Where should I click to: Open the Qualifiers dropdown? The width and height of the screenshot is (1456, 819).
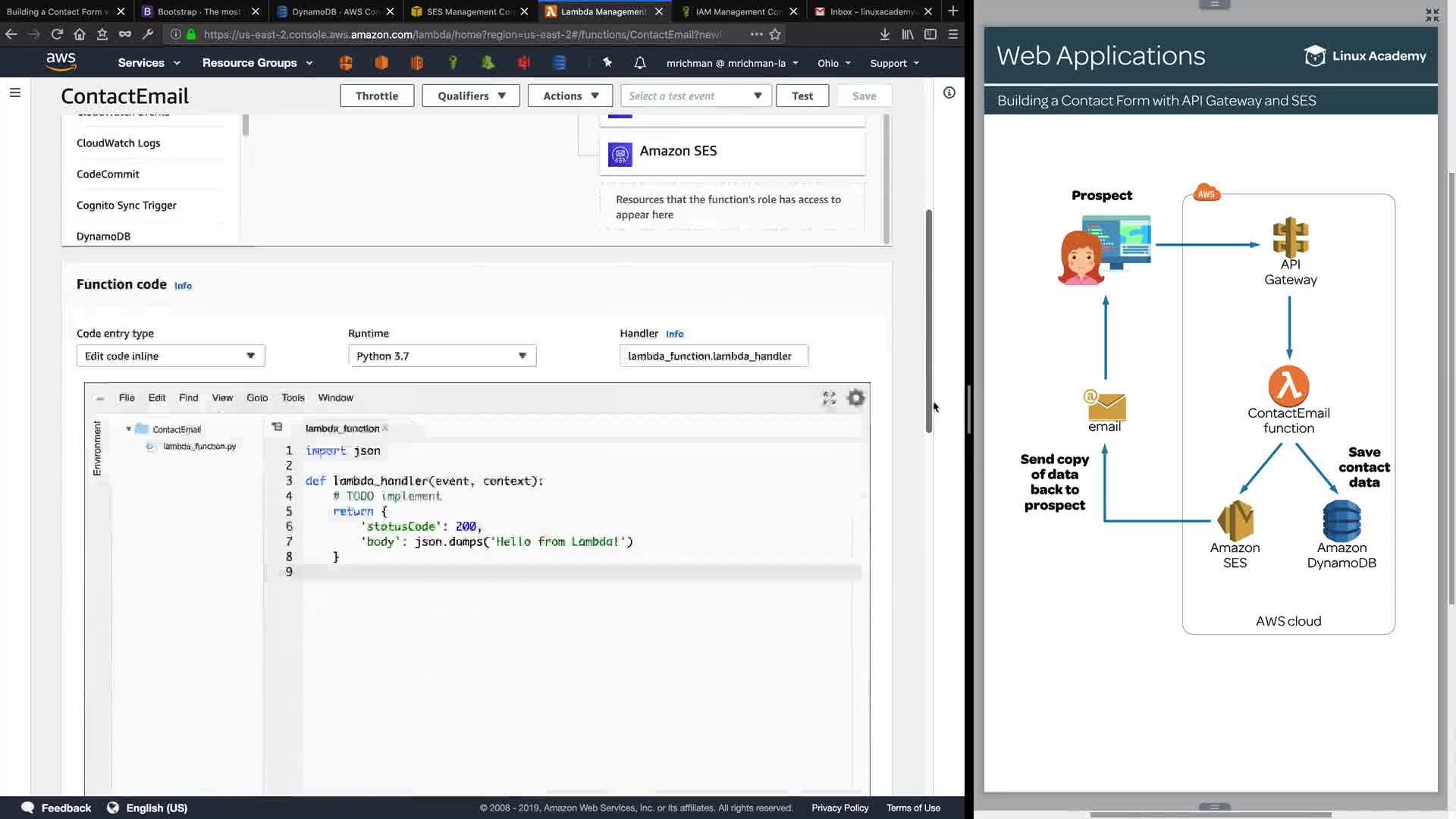(x=470, y=96)
